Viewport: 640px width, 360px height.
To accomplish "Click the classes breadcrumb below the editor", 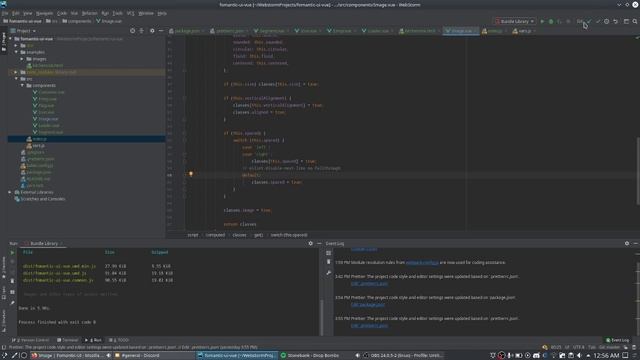I will tap(239, 235).
